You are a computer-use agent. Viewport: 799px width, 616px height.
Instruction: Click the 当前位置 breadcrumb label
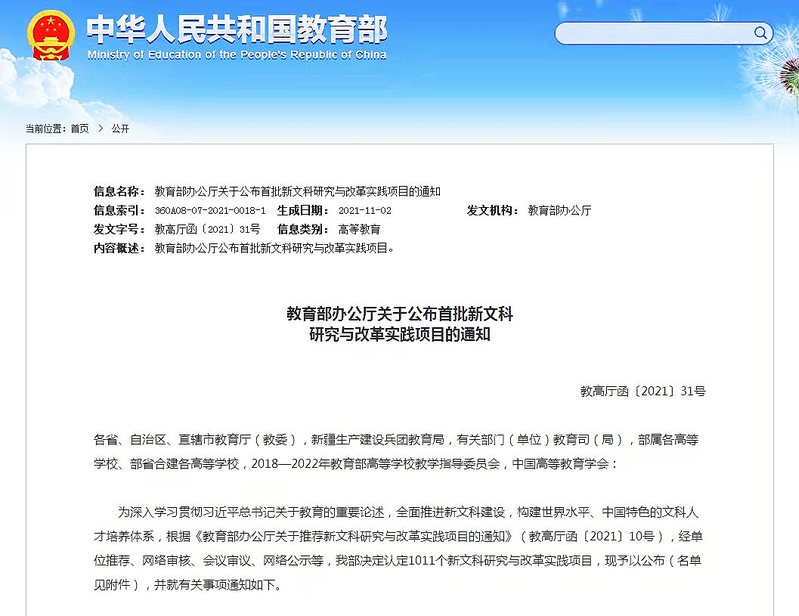click(45, 129)
